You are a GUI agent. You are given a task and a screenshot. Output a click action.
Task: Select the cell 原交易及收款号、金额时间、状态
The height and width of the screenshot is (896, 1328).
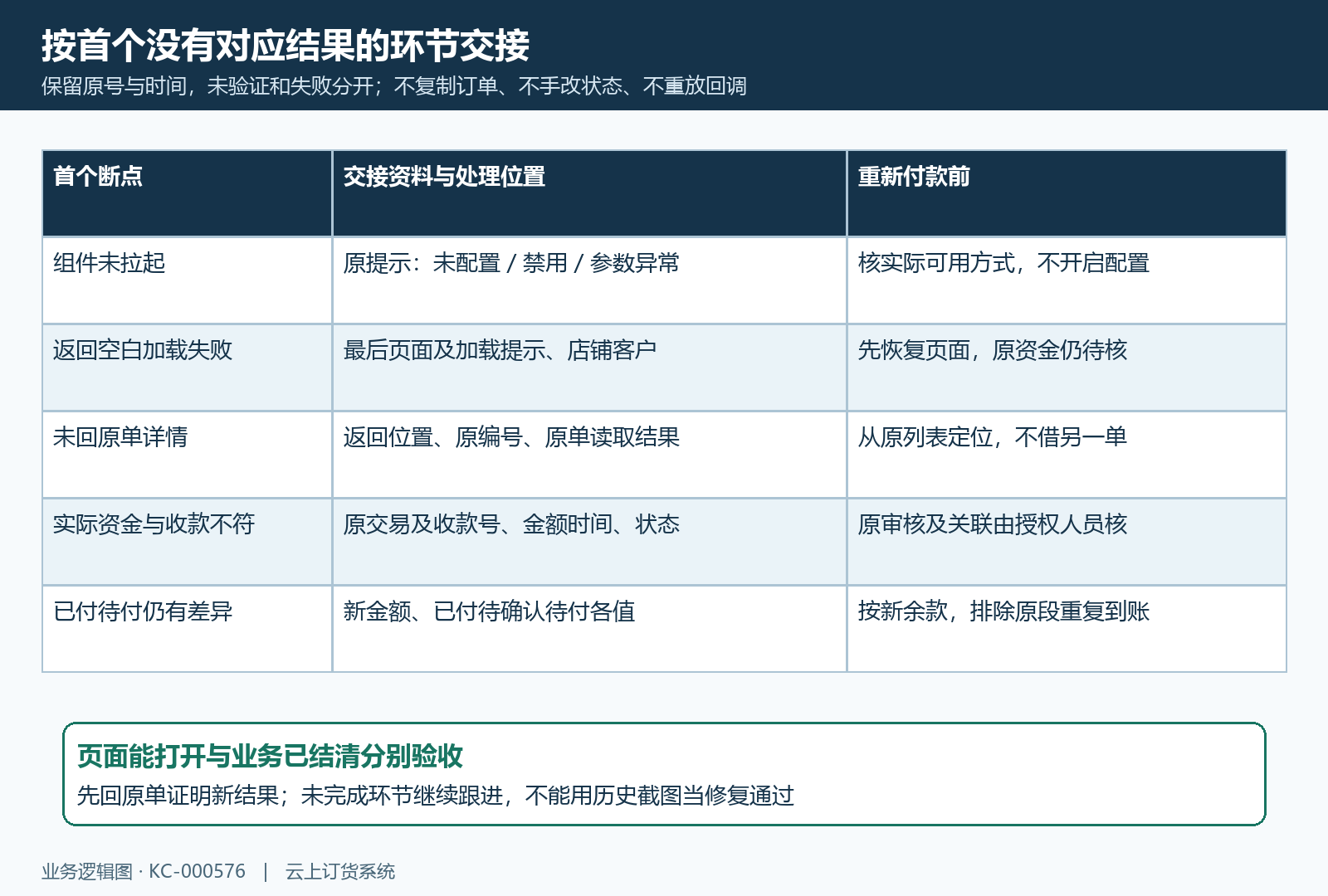(x=589, y=542)
